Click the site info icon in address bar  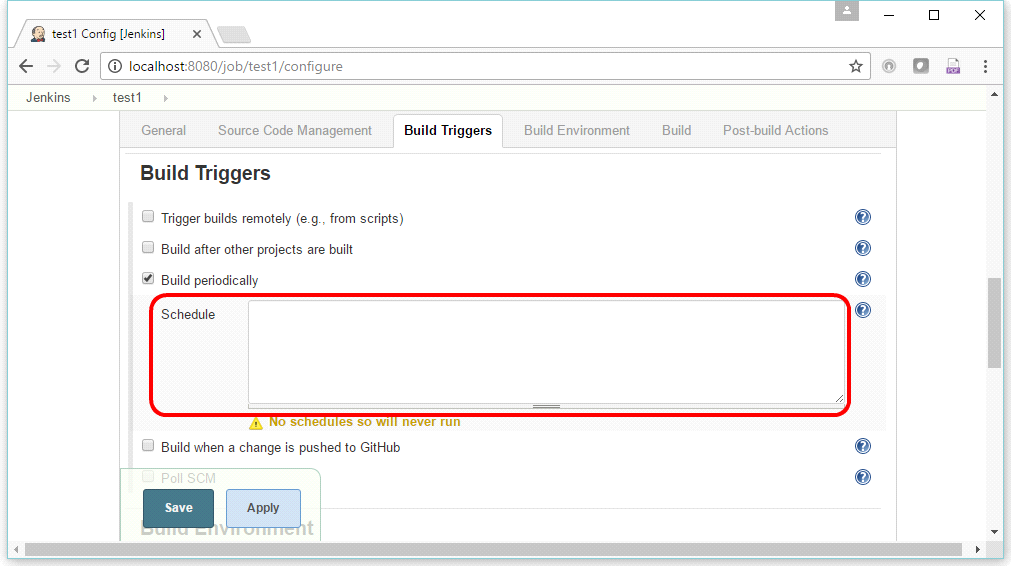[115, 66]
